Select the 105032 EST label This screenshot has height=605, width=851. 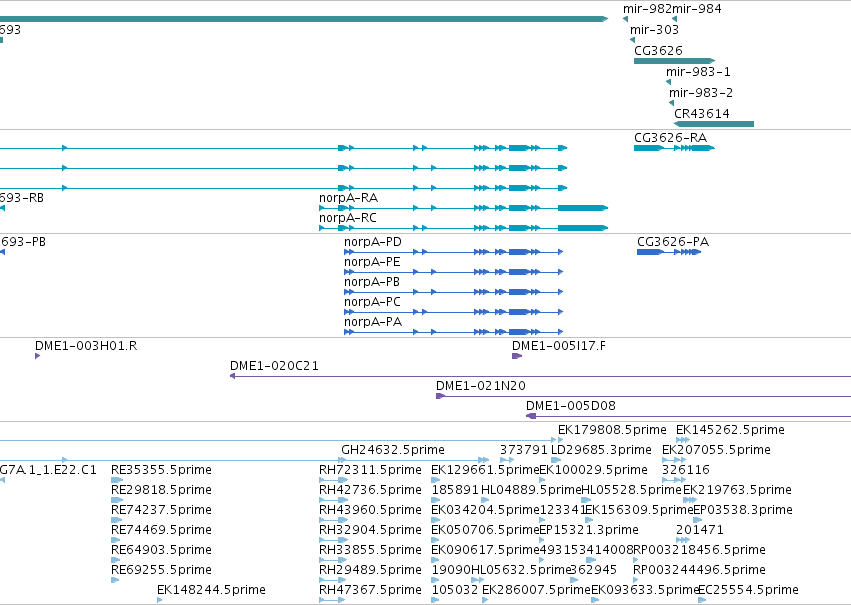(x=455, y=591)
